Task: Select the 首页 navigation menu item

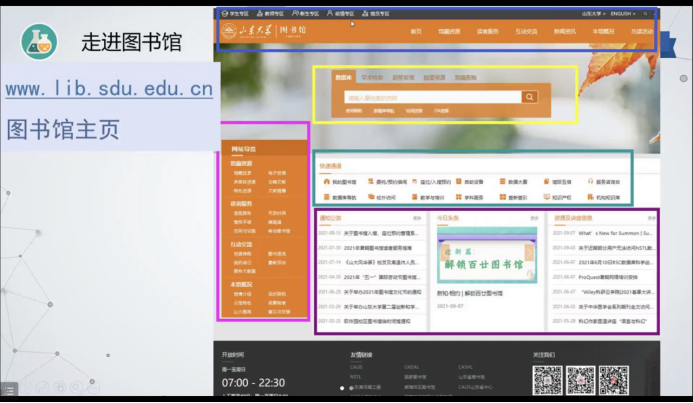Action: coord(416,32)
